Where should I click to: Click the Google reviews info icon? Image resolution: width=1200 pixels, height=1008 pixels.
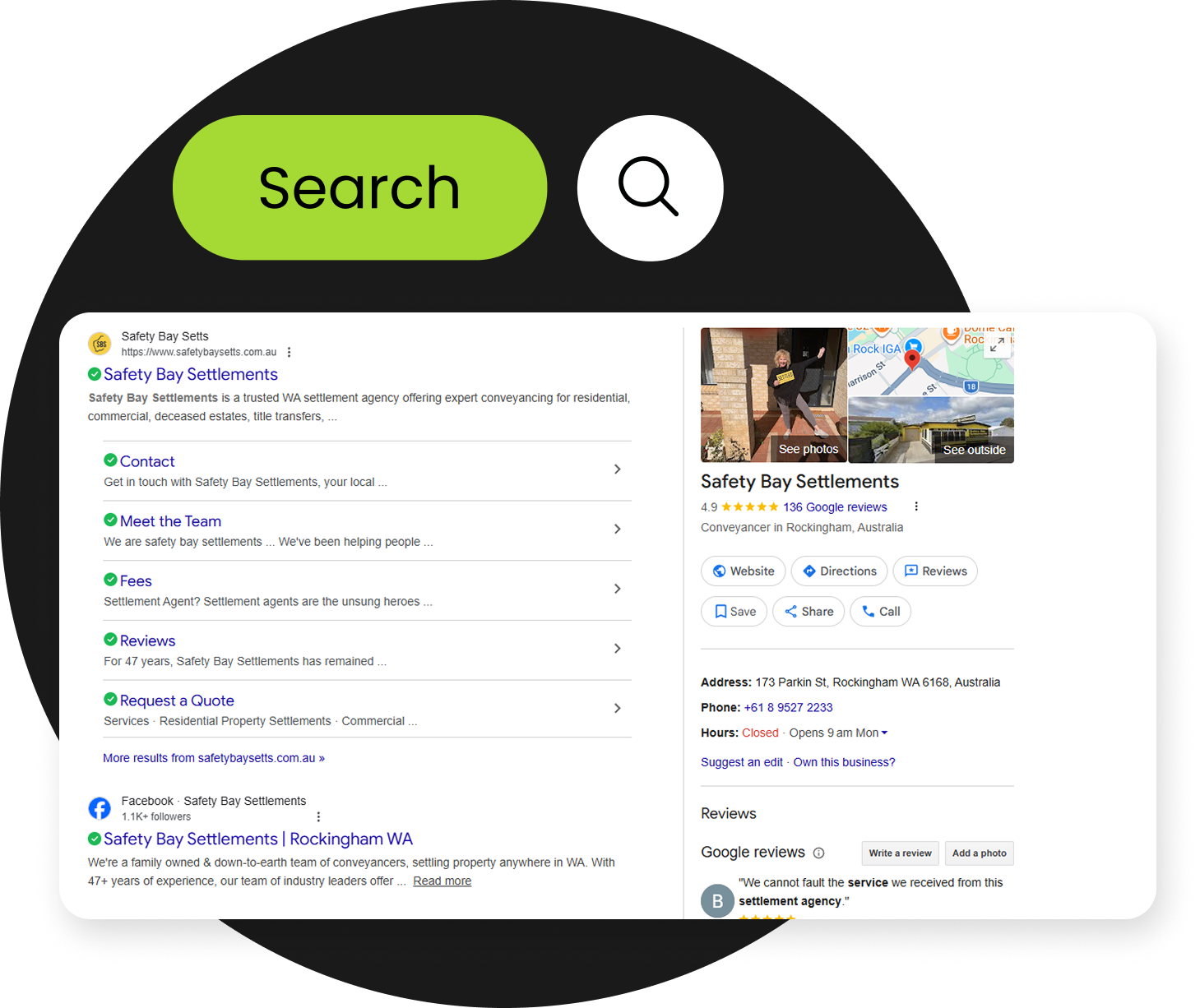[818, 853]
